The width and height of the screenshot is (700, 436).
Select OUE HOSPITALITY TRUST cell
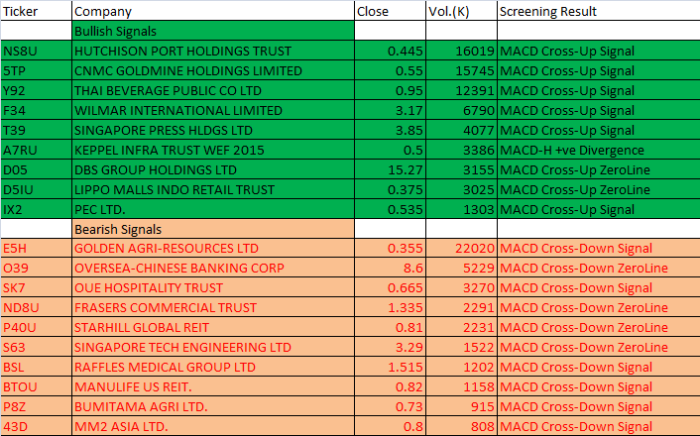coord(213,288)
